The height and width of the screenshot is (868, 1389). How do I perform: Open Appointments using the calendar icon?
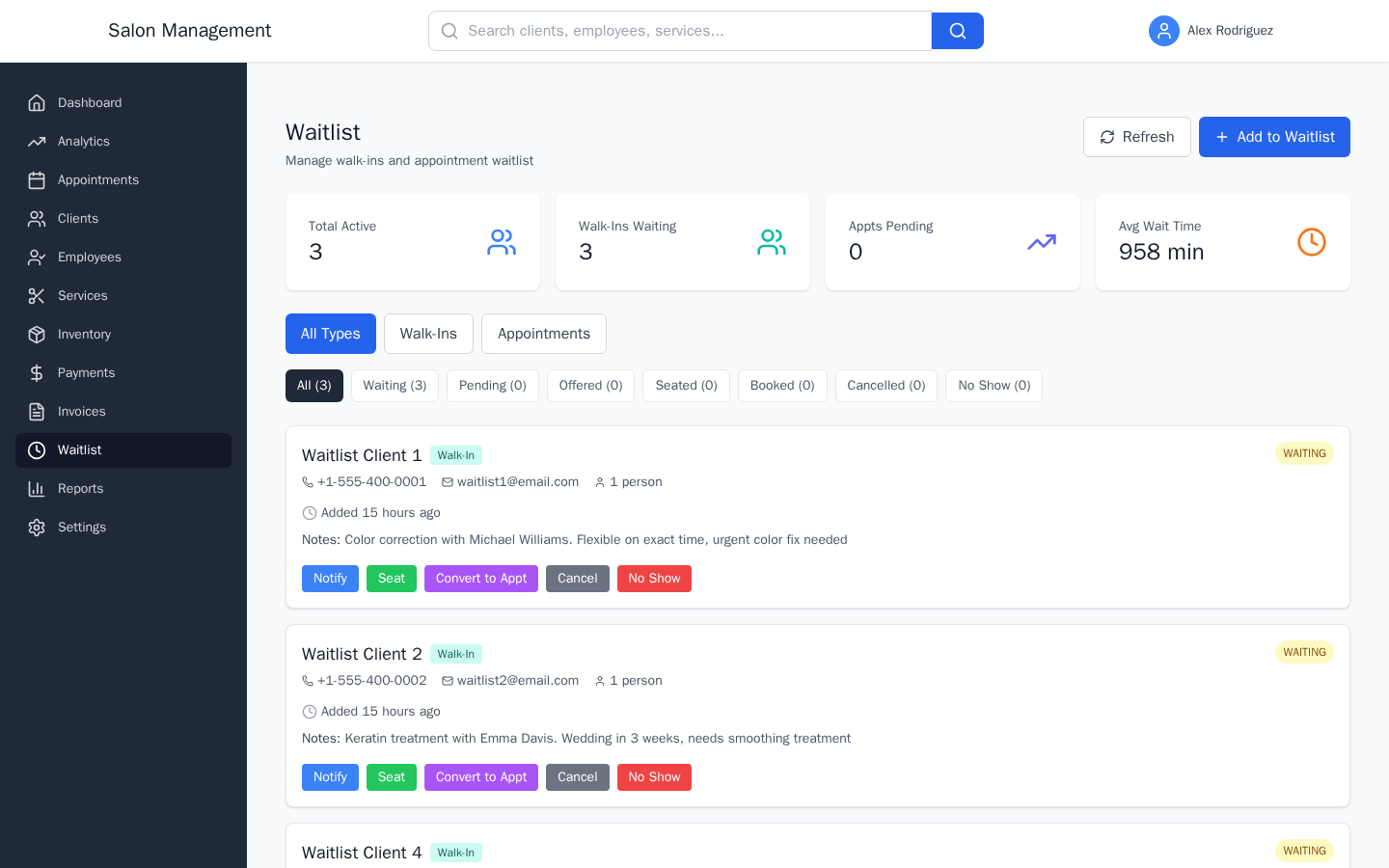click(x=37, y=179)
